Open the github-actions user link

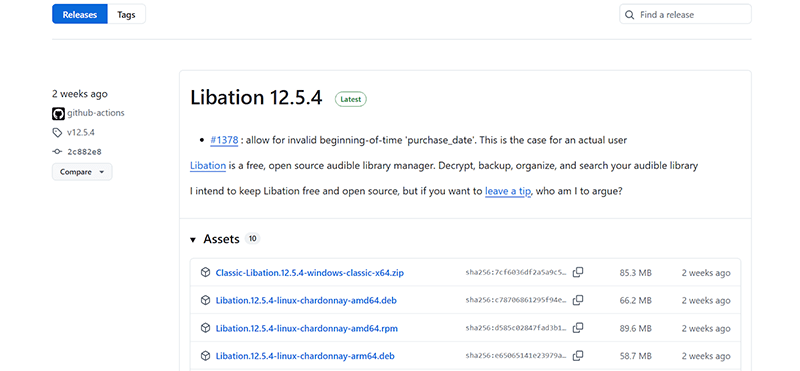point(95,113)
